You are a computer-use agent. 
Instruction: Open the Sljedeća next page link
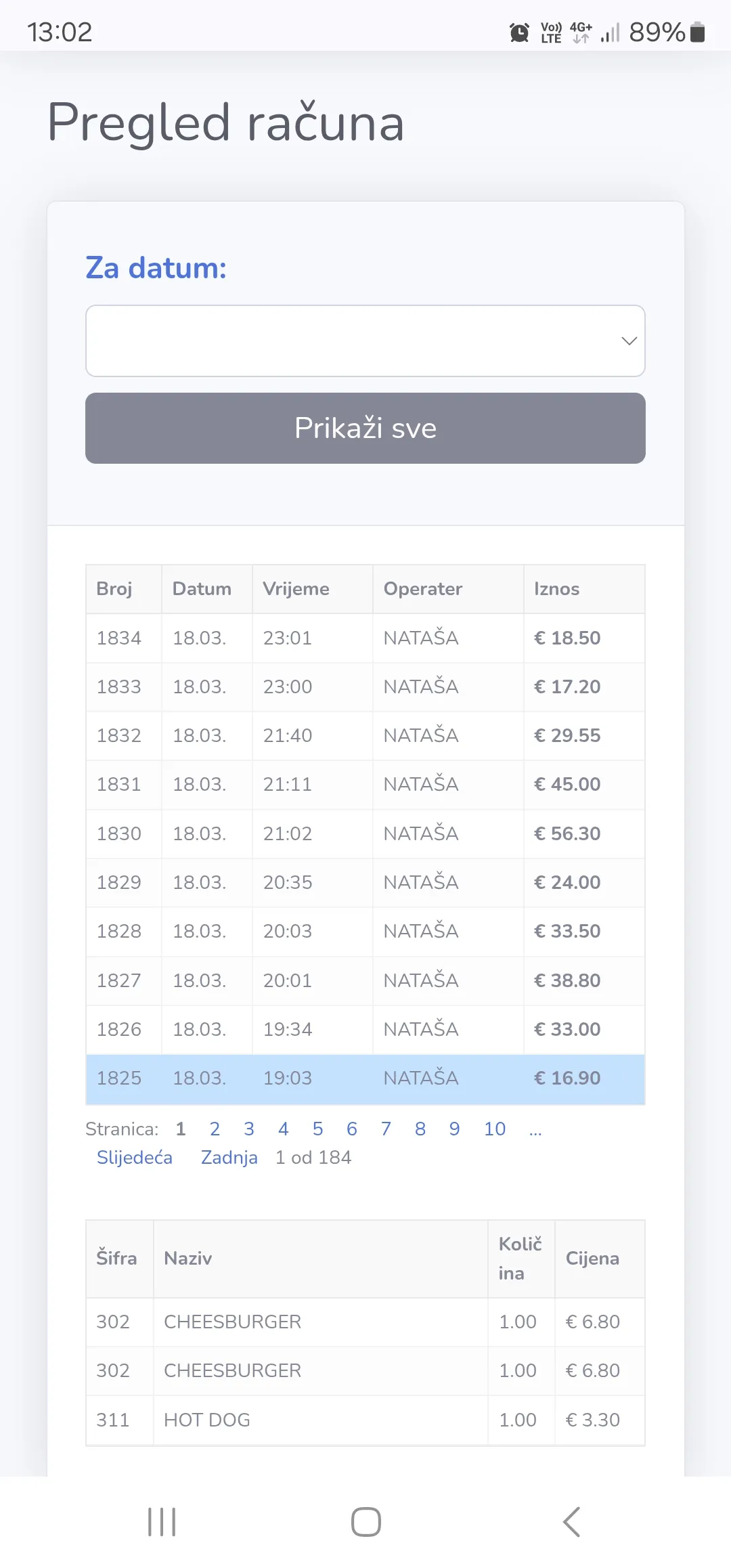coord(134,1158)
